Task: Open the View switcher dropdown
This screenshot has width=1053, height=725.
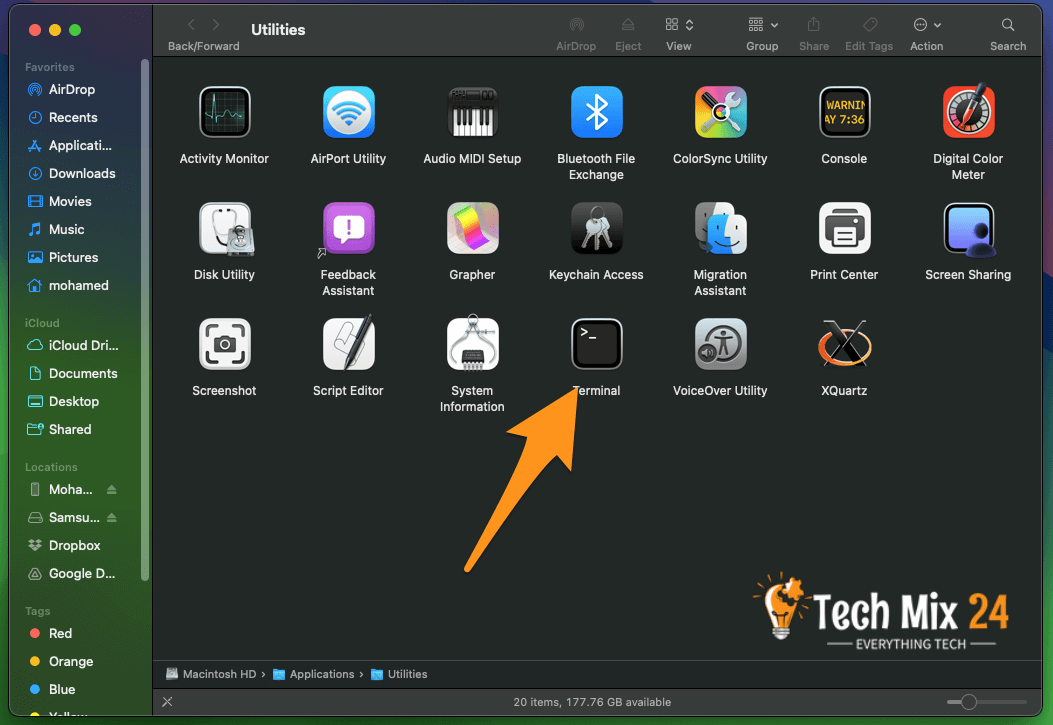Action: pos(679,25)
